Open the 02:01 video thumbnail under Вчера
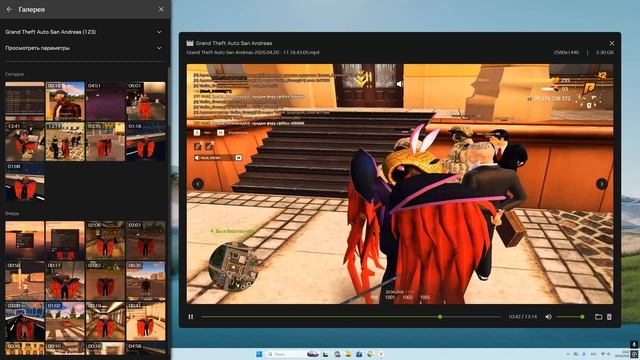The width and height of the screenshot is (640, 360). pyautogui.click(x=146, y=240)
